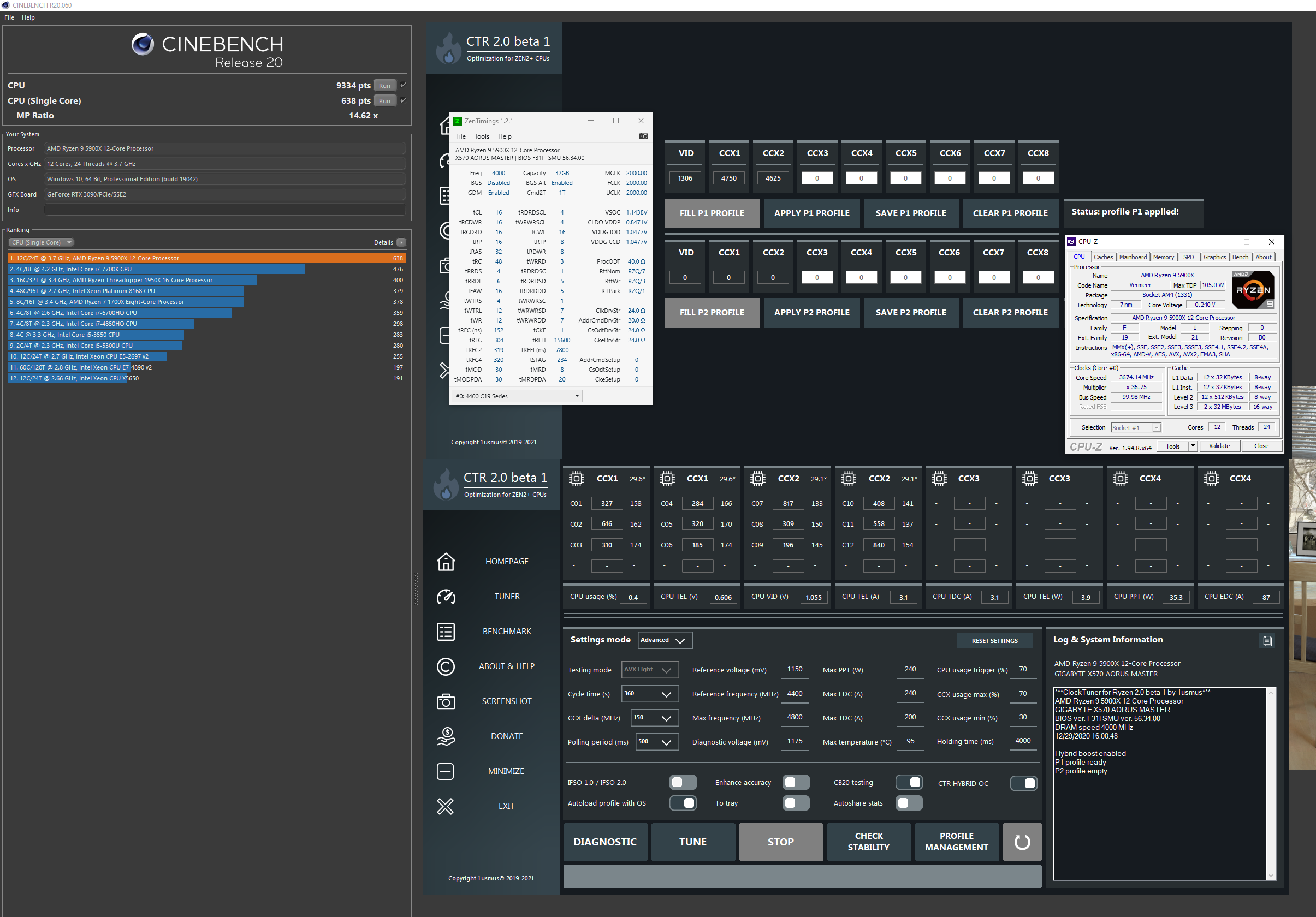Open the CCX delta 150 dropdown
The width and height of the screenshot is (1316, 917).
[654, 718]
